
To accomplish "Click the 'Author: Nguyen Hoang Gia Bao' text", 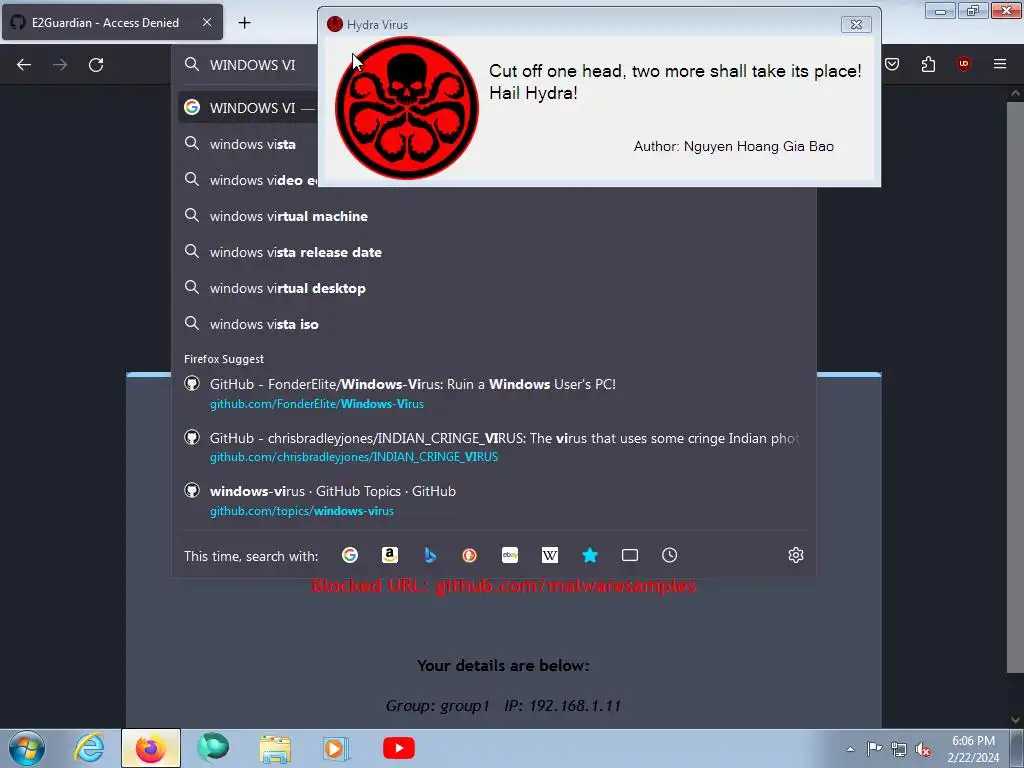I will tap(733, 146).
